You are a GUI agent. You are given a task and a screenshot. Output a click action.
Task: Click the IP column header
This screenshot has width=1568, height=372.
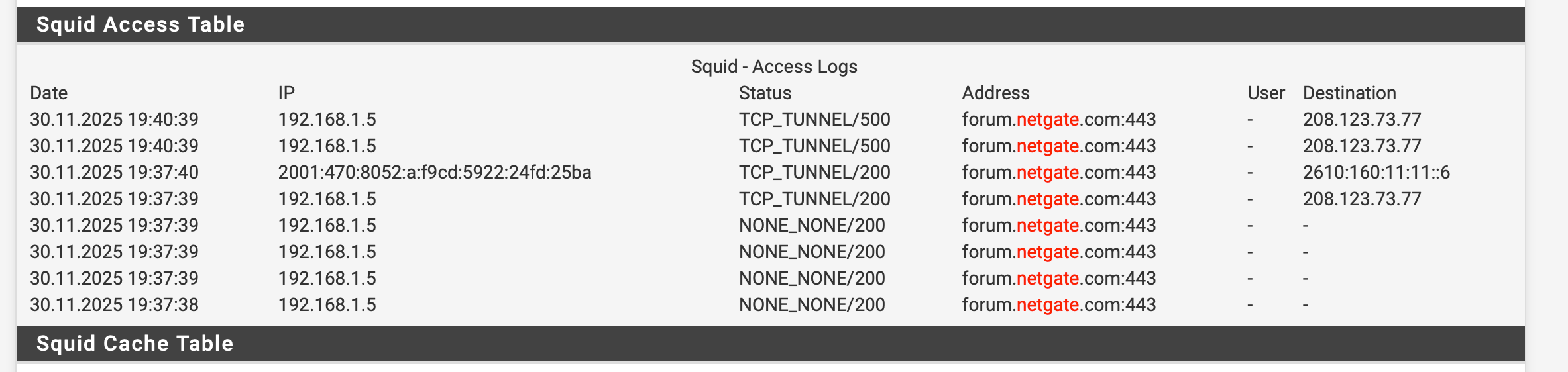pyautogui.click(x=286, y=93)
